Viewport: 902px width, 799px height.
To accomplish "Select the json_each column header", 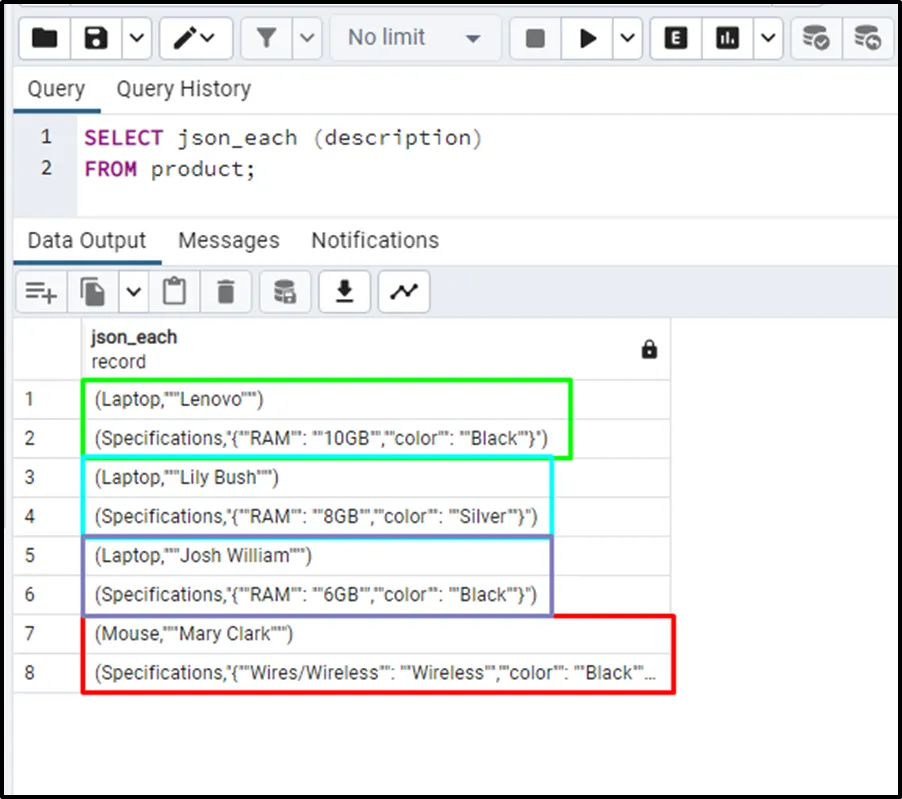I will click(134, 338).
